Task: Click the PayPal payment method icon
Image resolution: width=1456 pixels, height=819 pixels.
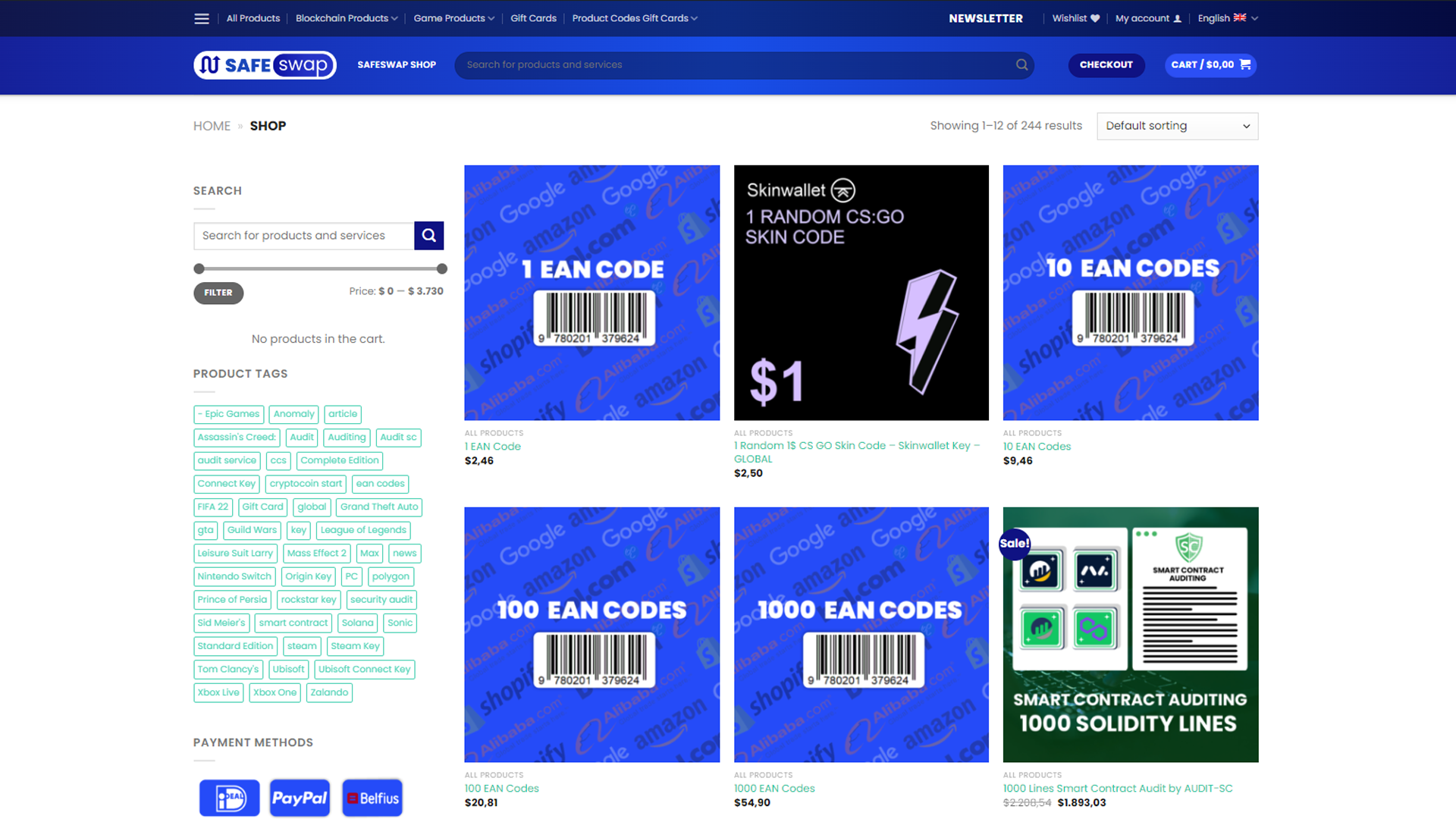Action: 300,798
